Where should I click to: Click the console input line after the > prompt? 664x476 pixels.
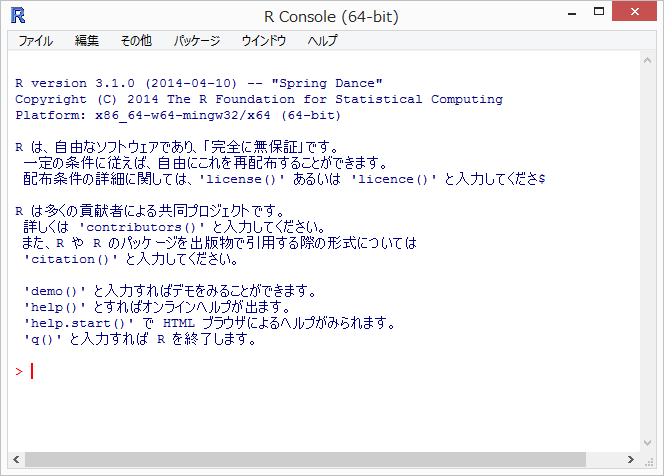[200, 372]
